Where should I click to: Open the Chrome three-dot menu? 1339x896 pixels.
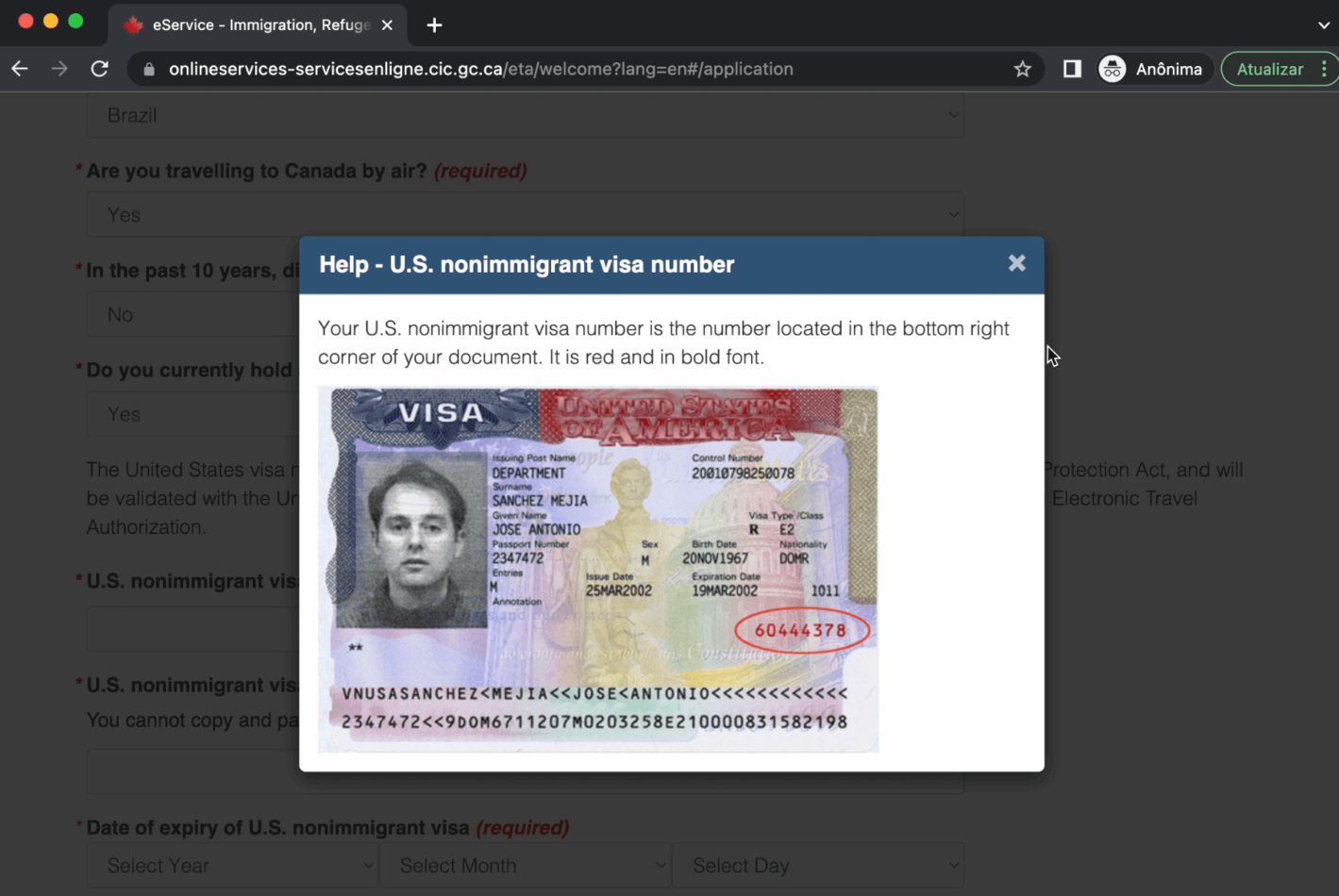pos(1325,69)
